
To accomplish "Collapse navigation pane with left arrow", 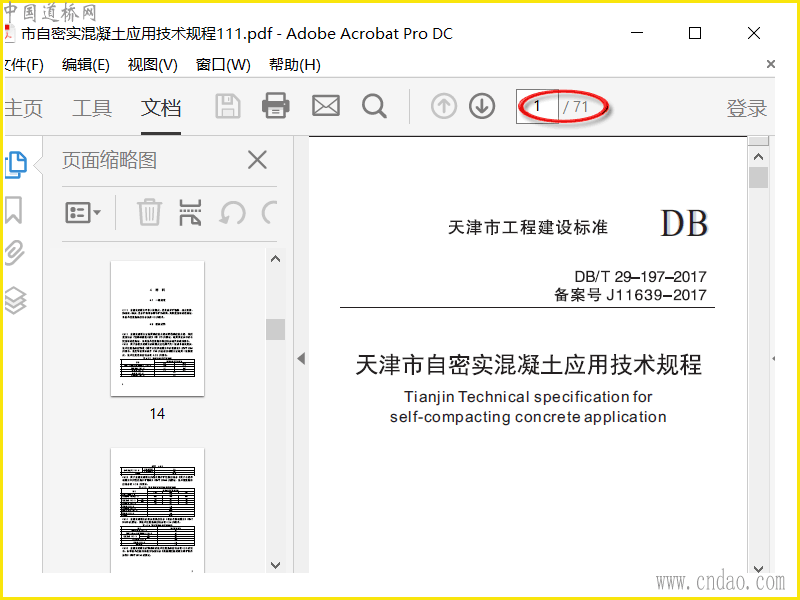I will 301,359.
